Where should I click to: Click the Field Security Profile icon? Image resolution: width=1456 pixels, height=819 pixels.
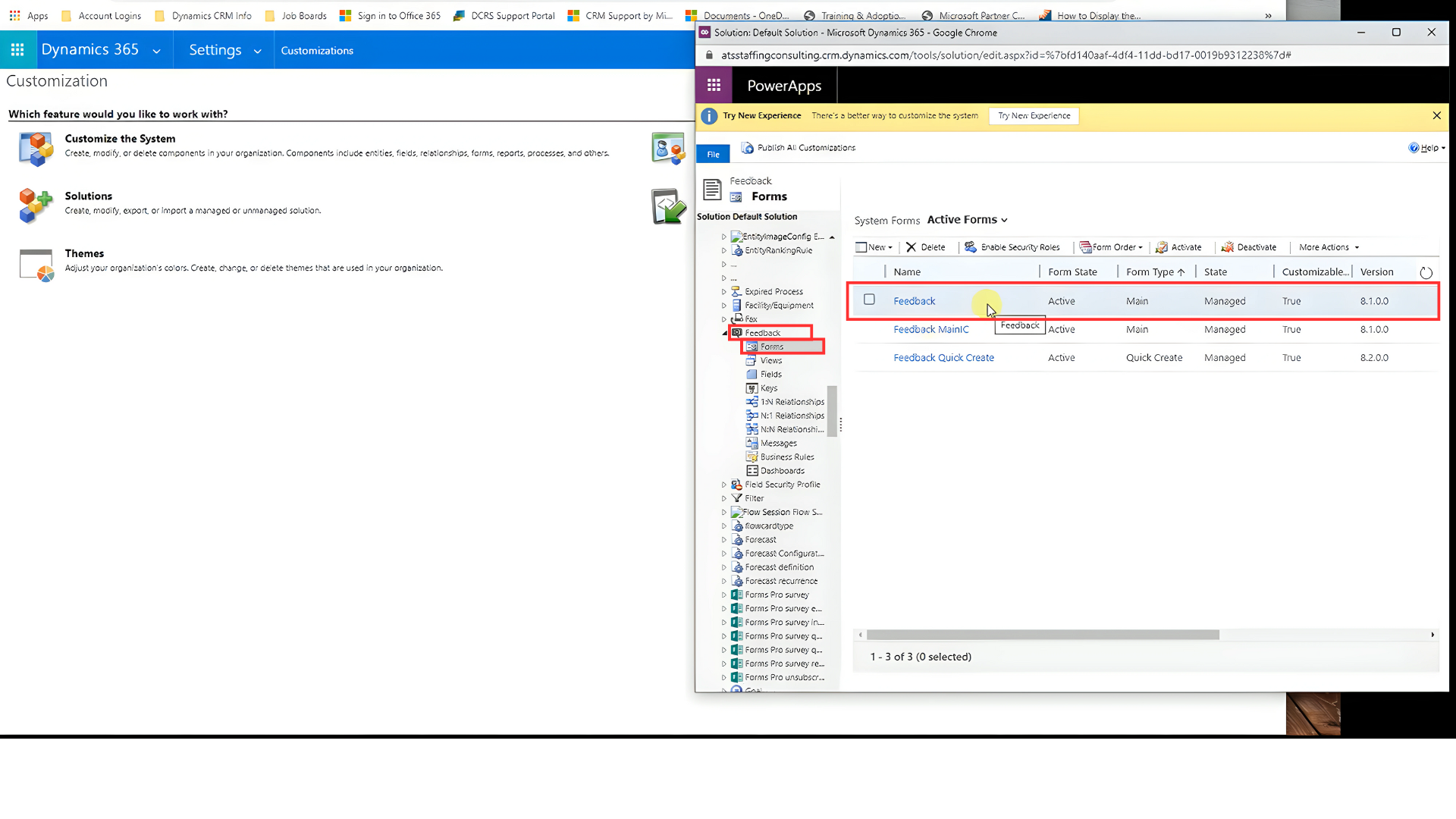[x=736, y=485]
